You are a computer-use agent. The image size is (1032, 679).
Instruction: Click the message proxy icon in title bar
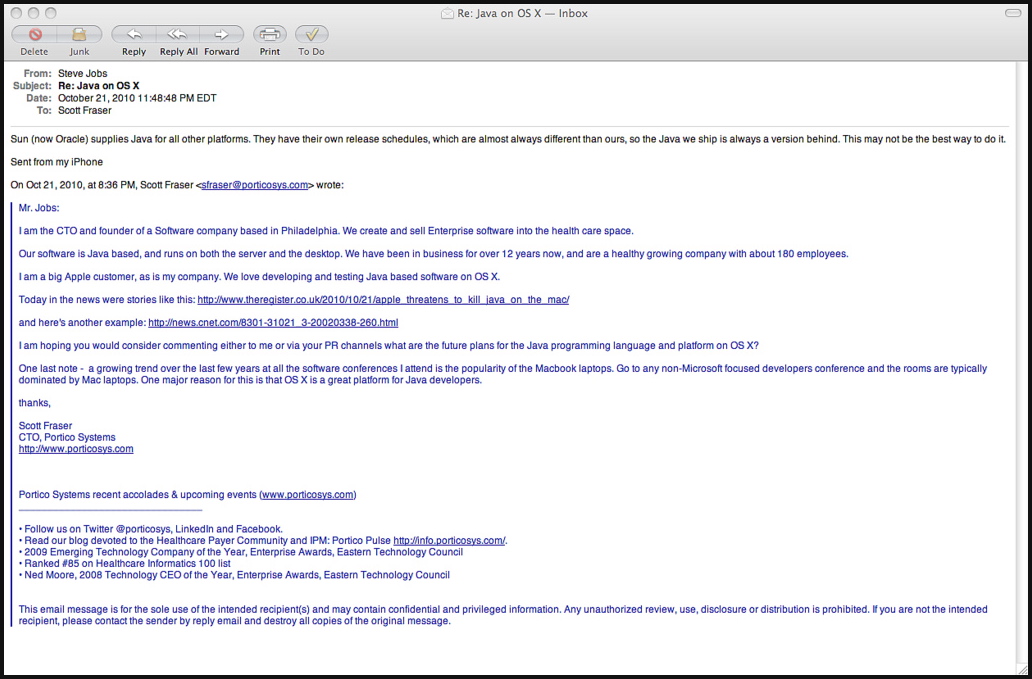tap(448, 13)
